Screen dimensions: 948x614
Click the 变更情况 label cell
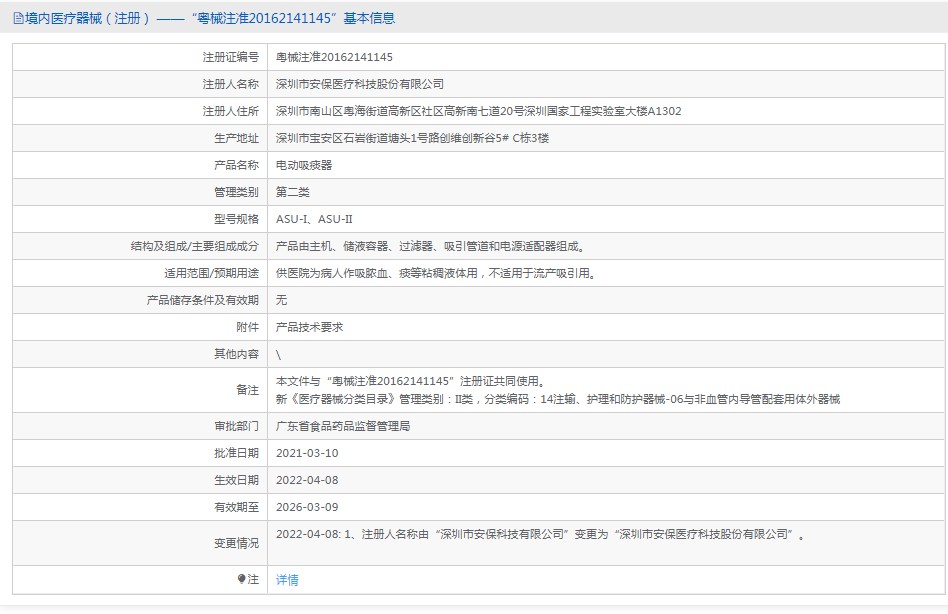140,543
